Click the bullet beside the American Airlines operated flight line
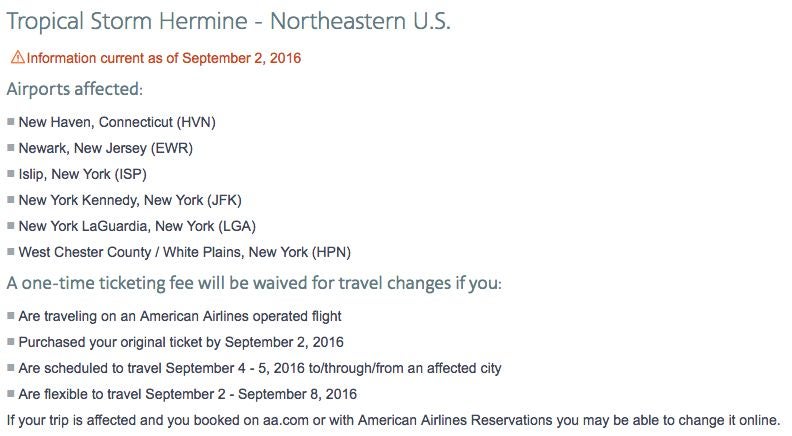792x436 pixels. [x=11, y=316]
